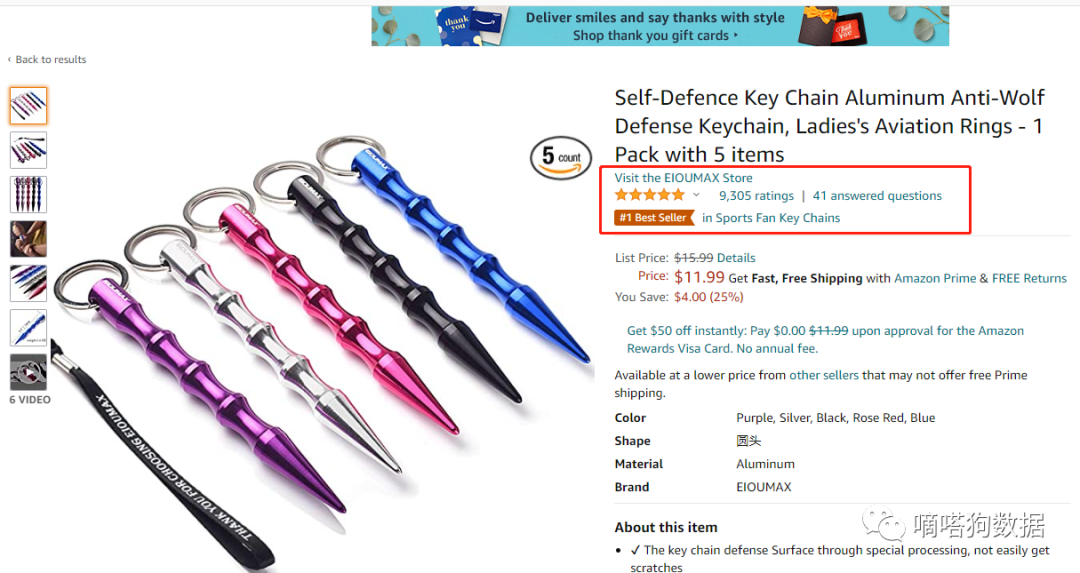1080x573 pixels.
Task: Select the fifth thumbnail of keychain tips
Action: pos(28,283)
